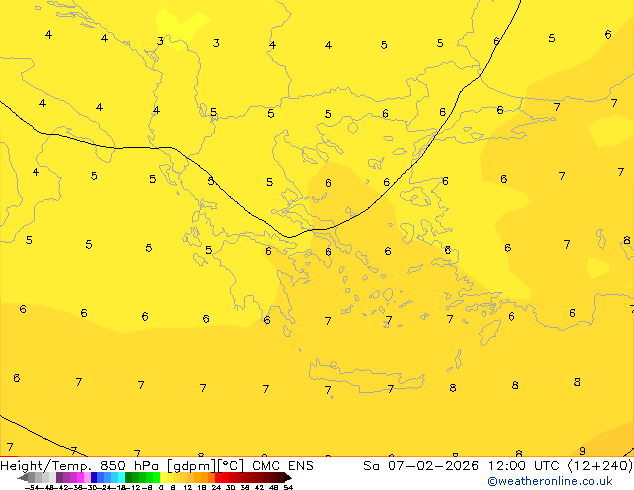Viewport: 634px width, 490px height.
Task: Pick the darkest blue legend swatch
Action: [x=94, y=477]
